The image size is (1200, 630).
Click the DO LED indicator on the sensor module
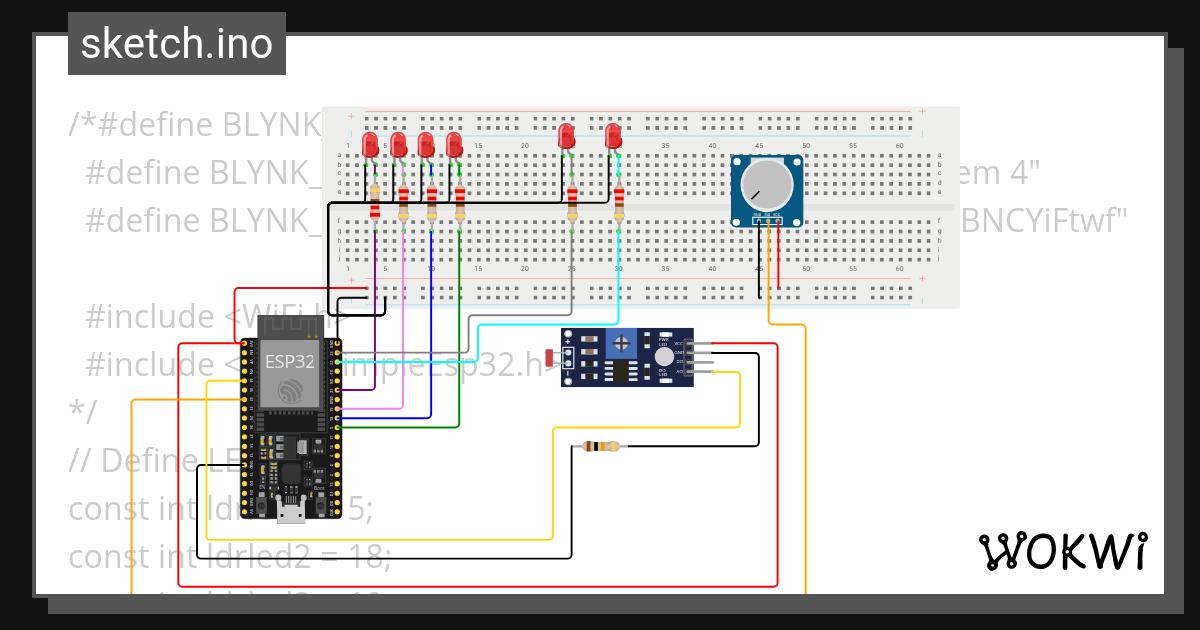[665, 381]
